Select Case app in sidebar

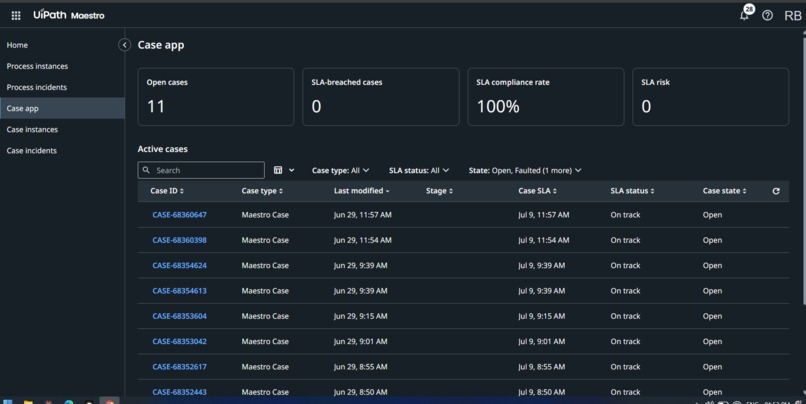point(62,108)
